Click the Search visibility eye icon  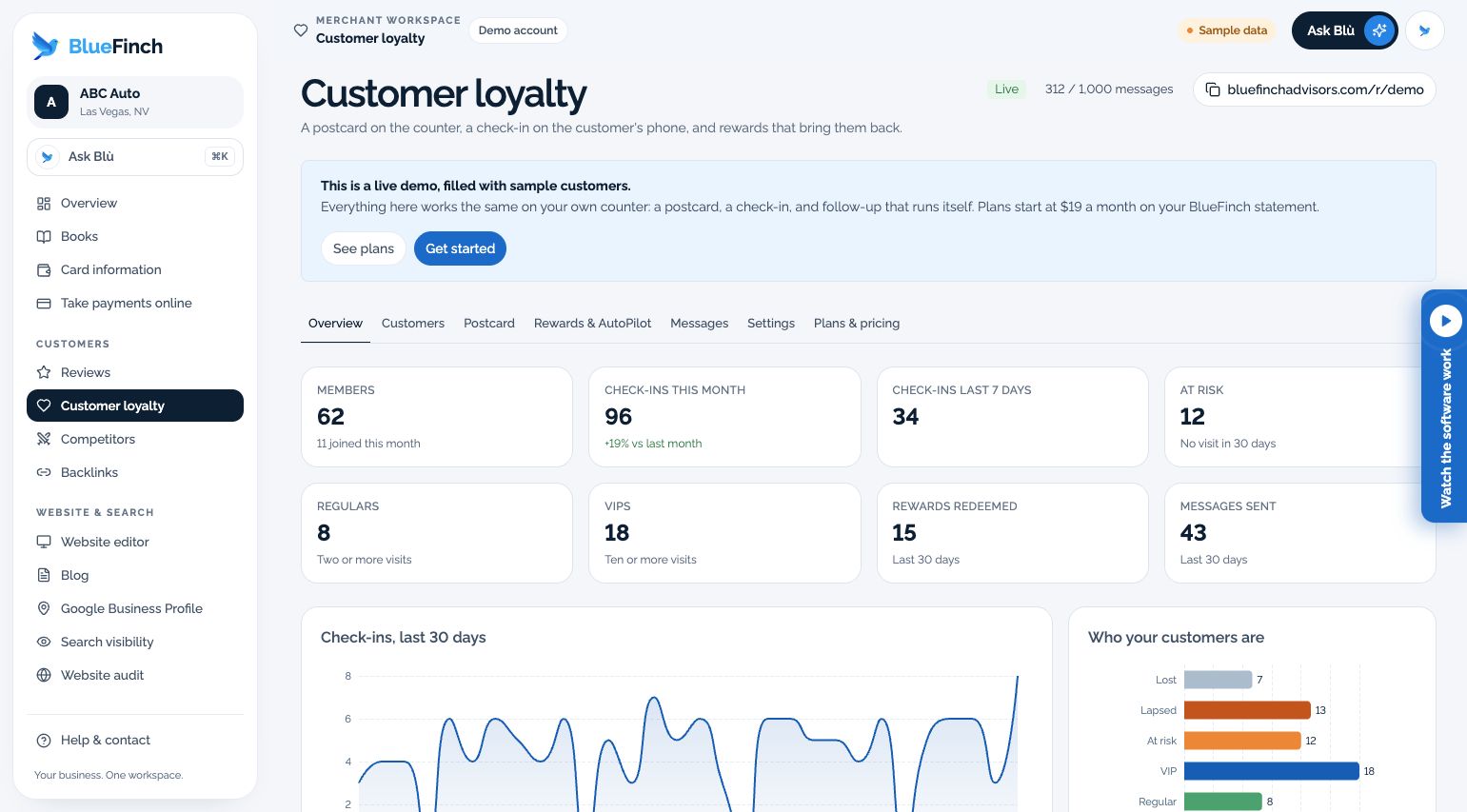tap(44, 642)
